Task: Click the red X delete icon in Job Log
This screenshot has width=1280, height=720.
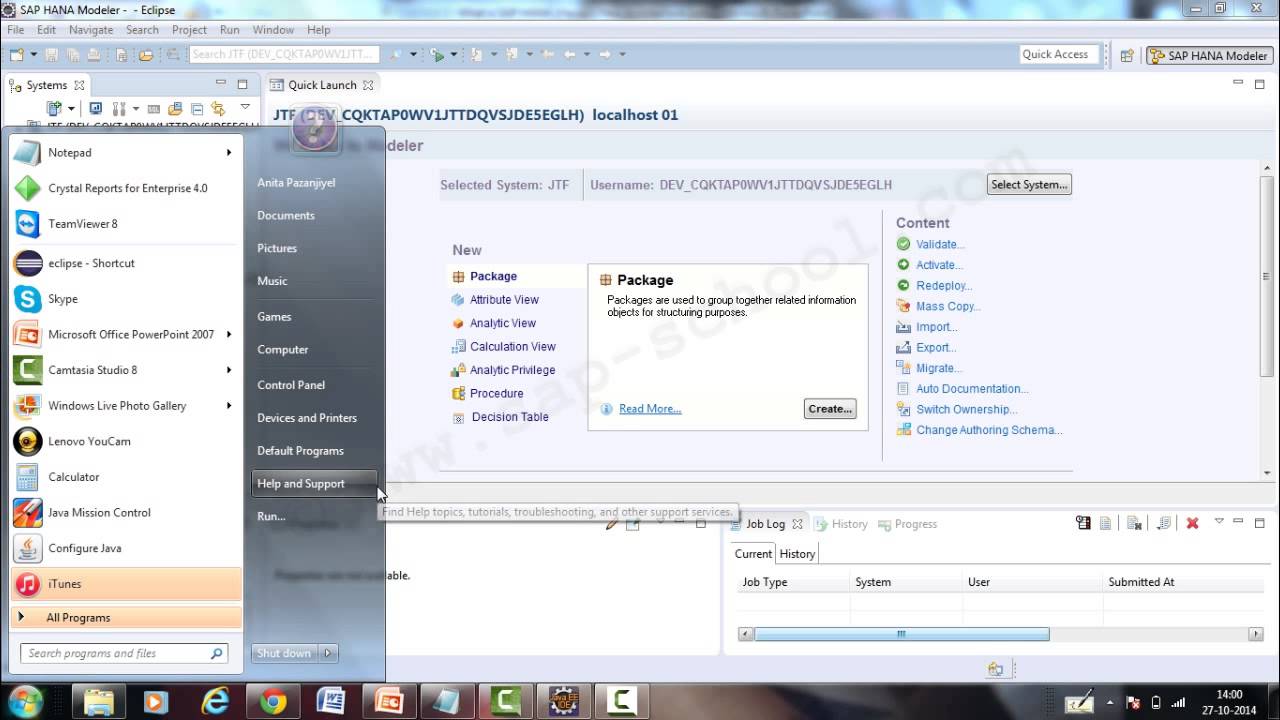Action: pyautogui.click(x=1192, y=523)
